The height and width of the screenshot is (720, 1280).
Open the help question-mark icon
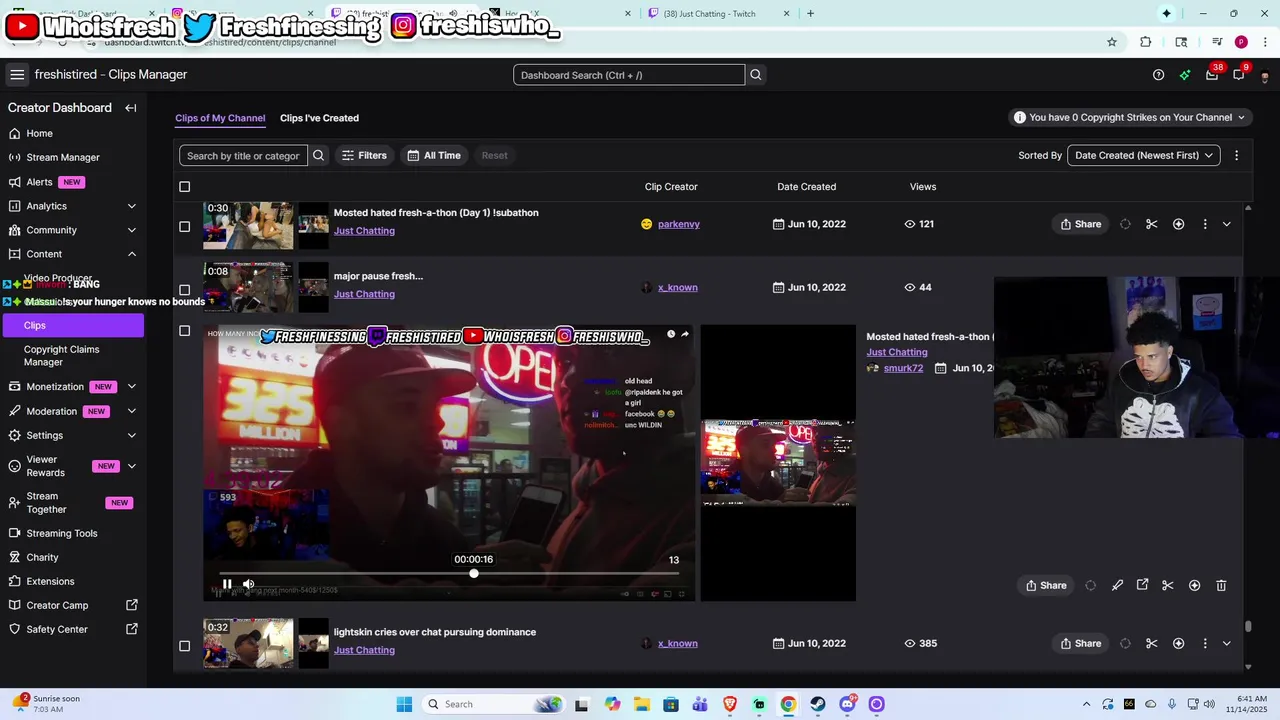(x=1158, y=75)
